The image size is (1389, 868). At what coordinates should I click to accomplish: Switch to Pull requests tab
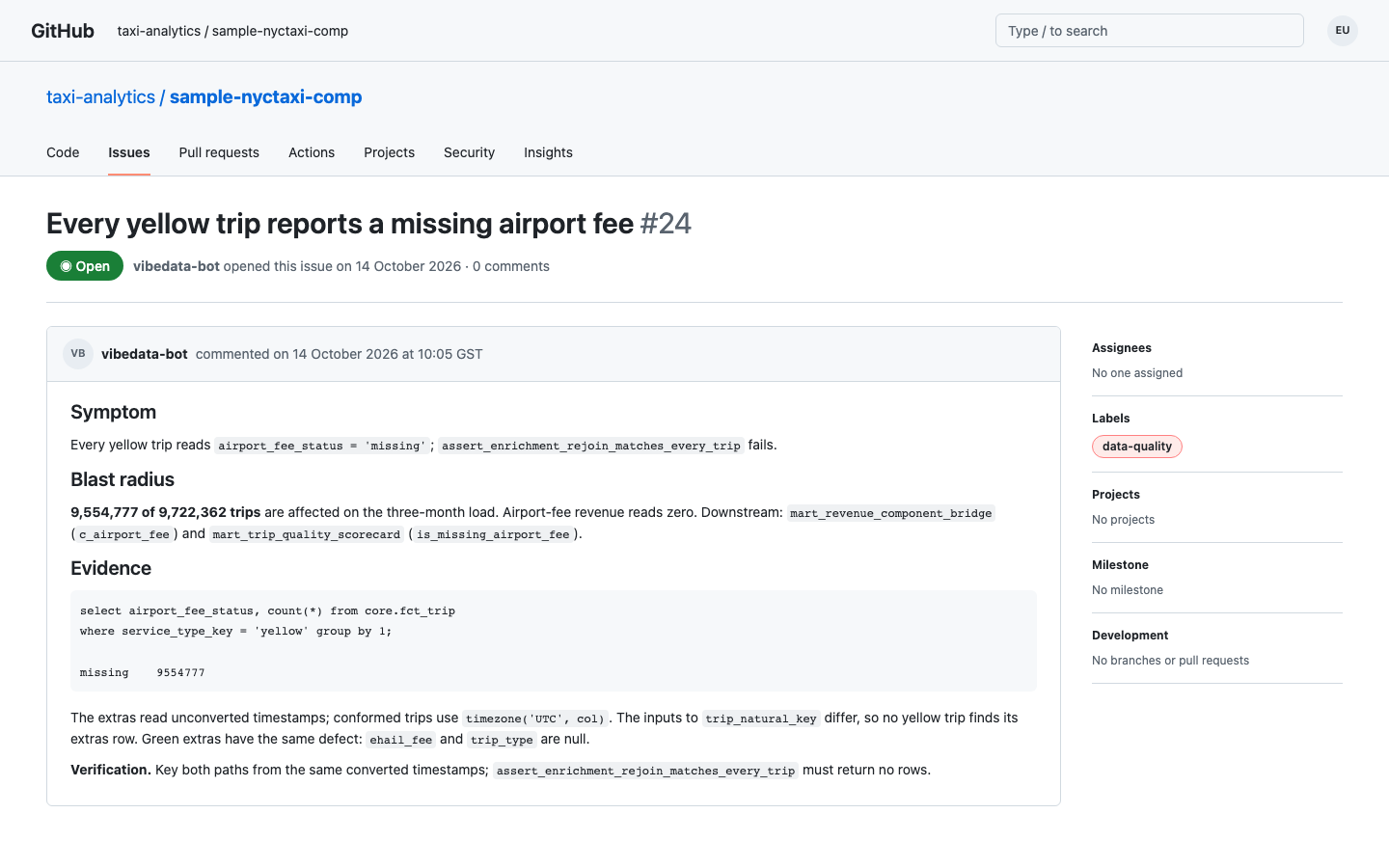coord(219,152)
